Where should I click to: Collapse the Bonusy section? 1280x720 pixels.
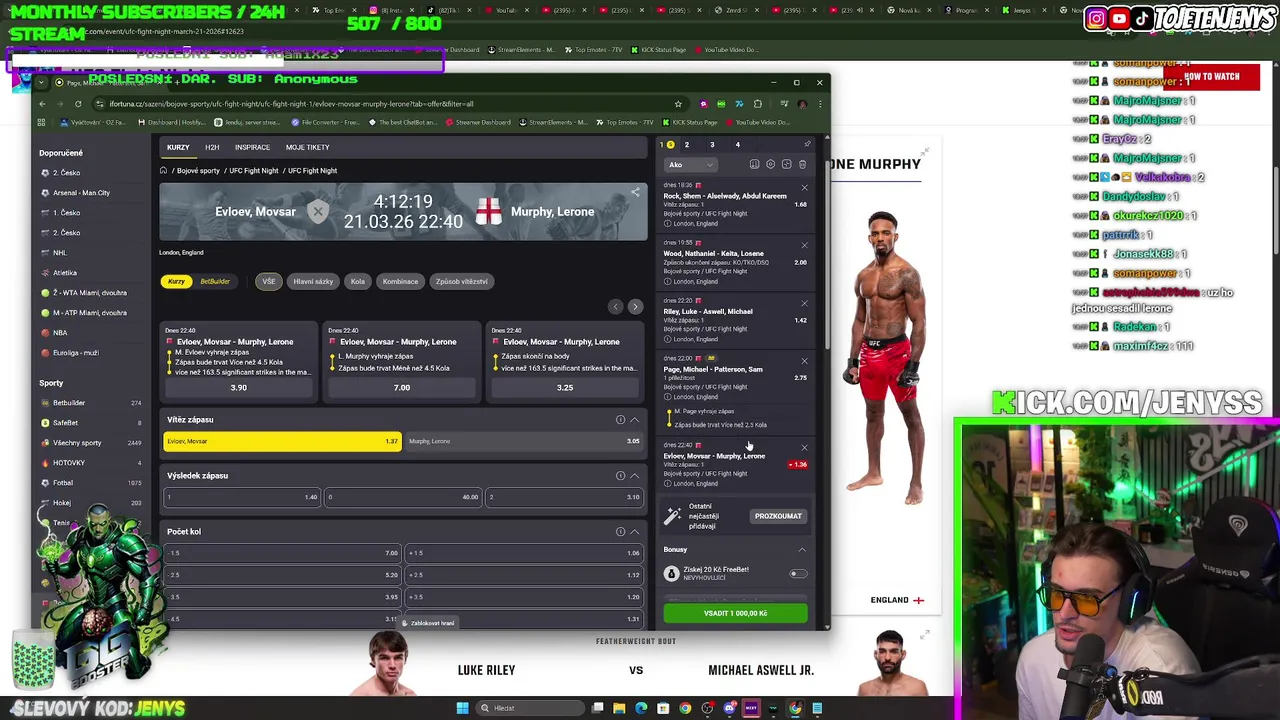click(802, 550)
